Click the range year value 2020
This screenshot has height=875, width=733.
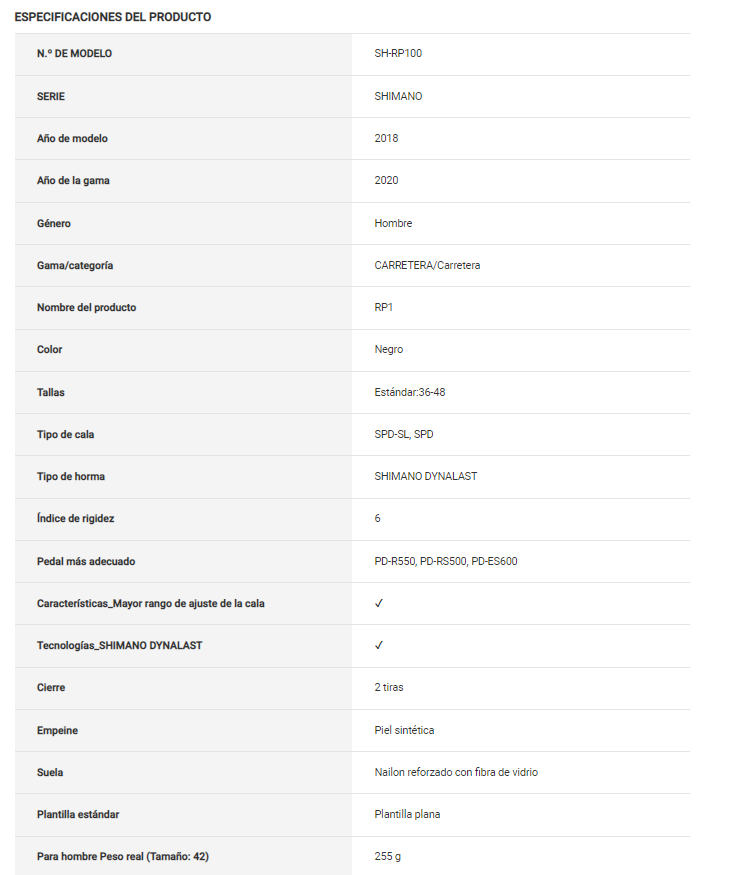386,180
